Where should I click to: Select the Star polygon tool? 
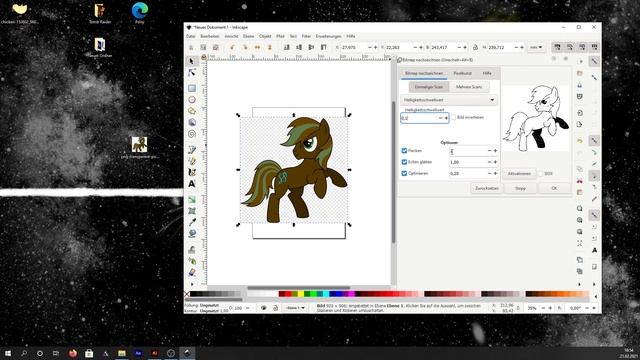(191, 111)
